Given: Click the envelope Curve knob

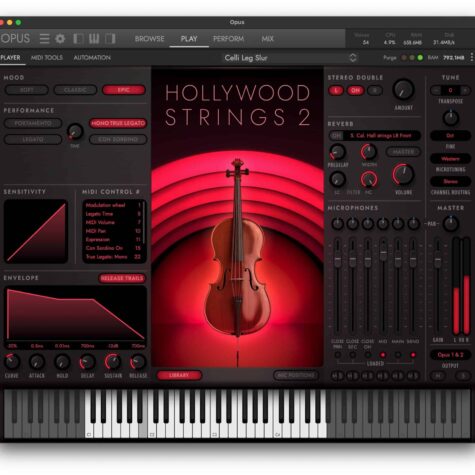Looking at the screenshot, I should (12, 362).
